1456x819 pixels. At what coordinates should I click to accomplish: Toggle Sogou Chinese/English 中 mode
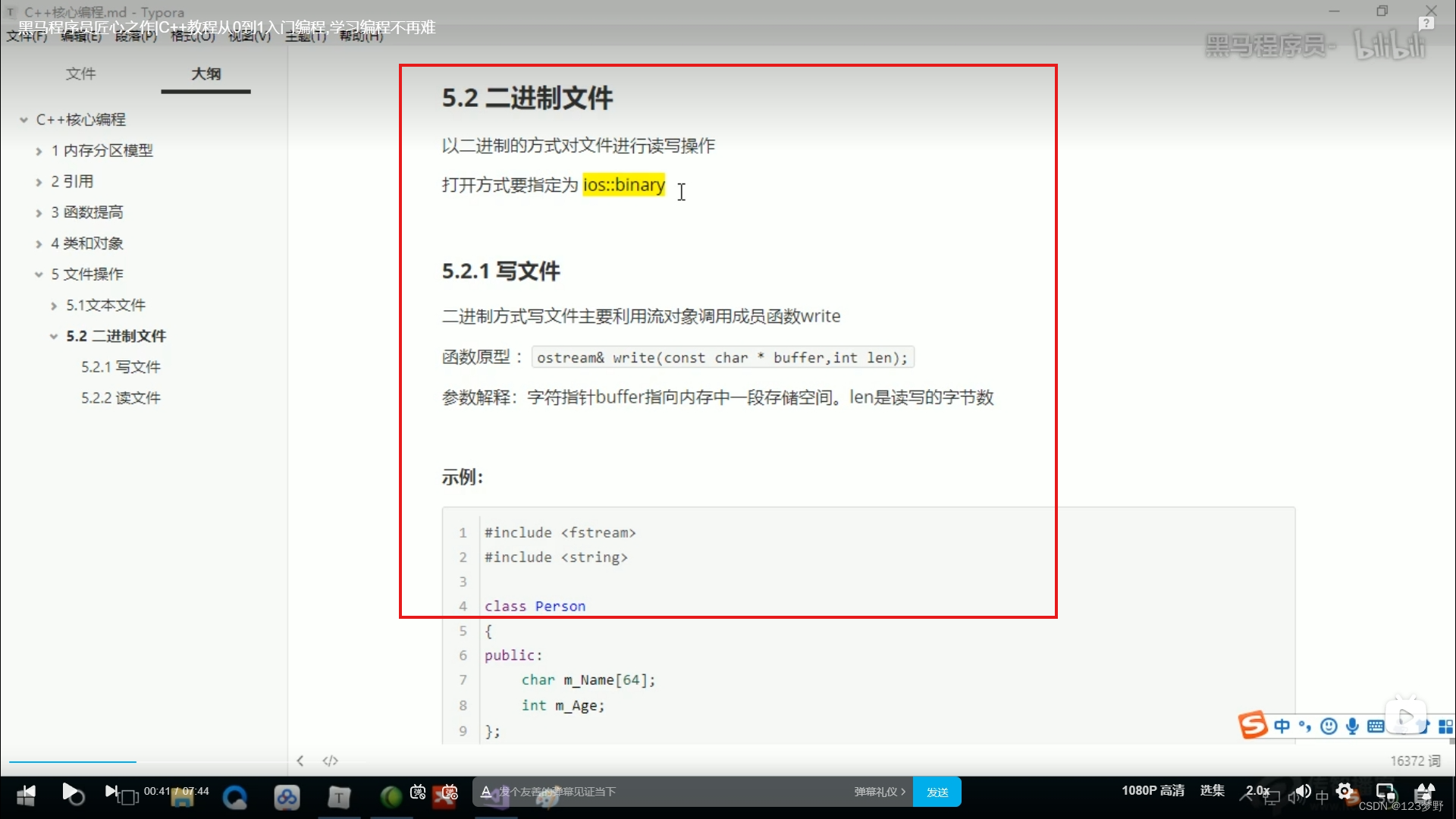(1282, 726)
